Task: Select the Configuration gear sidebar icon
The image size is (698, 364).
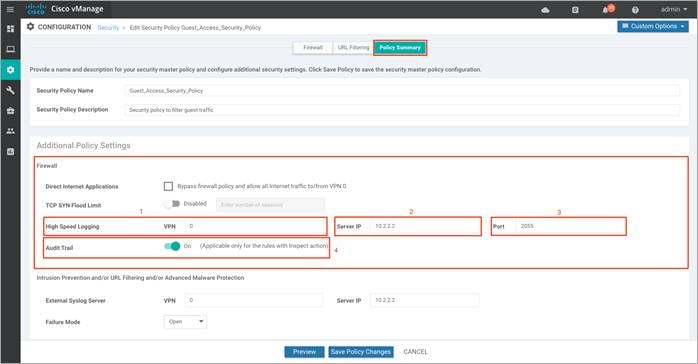Action: click(x=10, y=70)
